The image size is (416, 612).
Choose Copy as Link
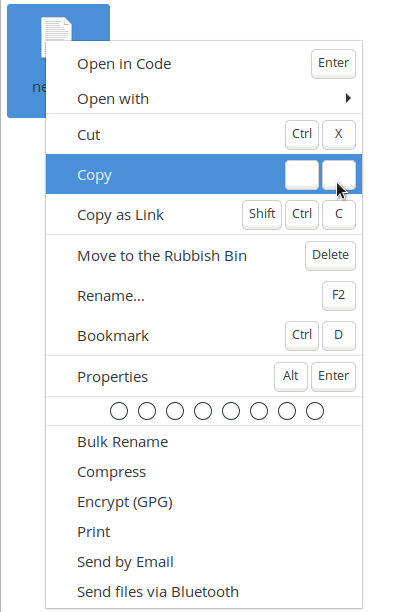pos(204,215)
